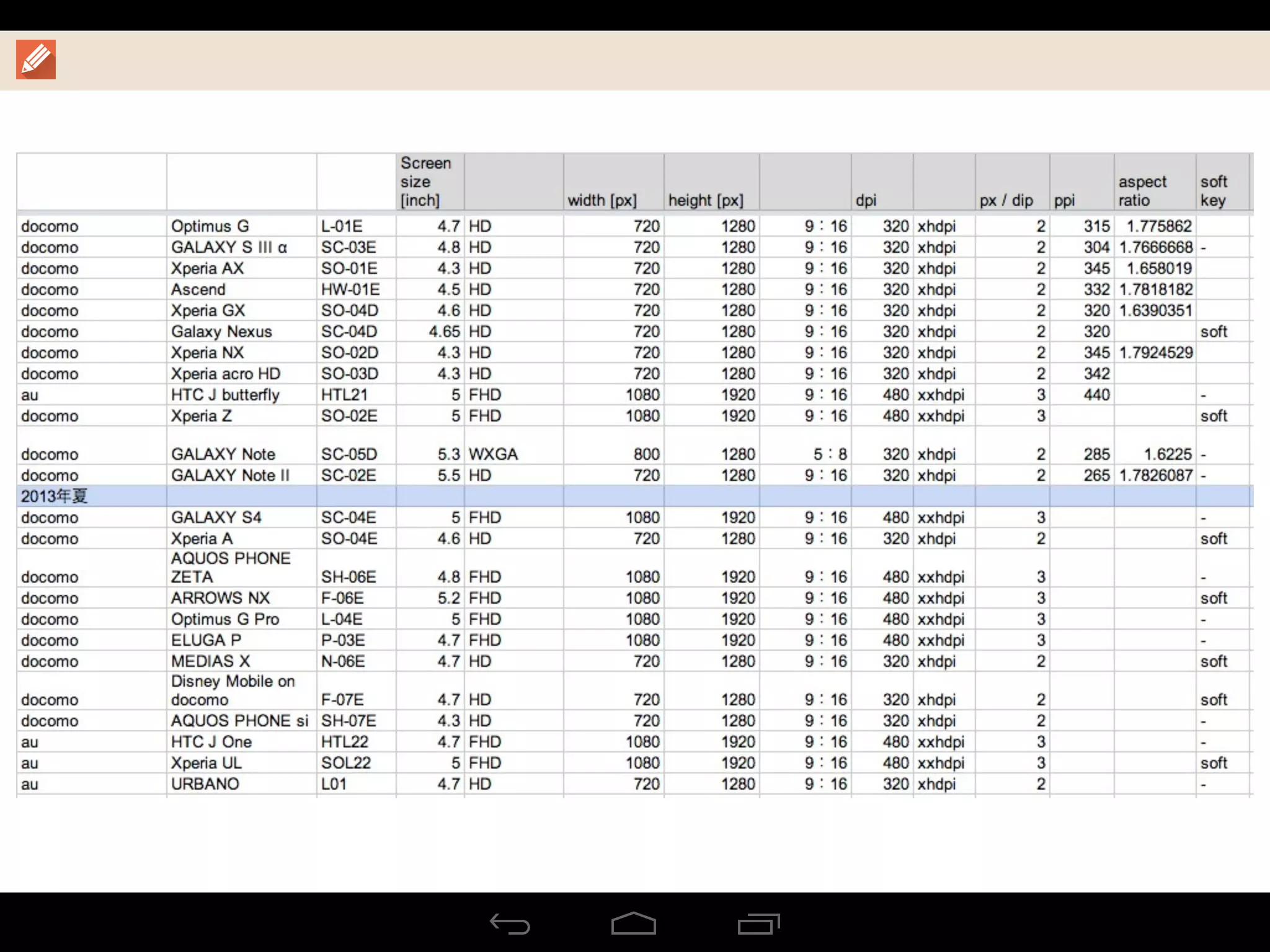Select the aspect ratio column header

point(1142,191)
